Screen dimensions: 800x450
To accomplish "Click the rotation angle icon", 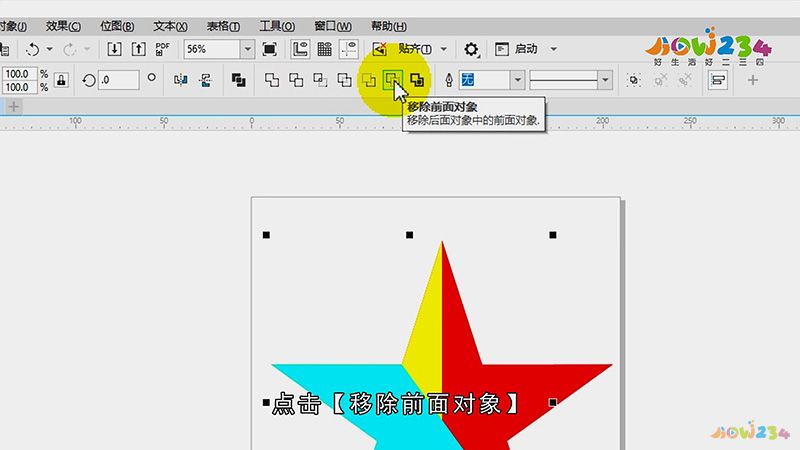I will coord(89,80).
